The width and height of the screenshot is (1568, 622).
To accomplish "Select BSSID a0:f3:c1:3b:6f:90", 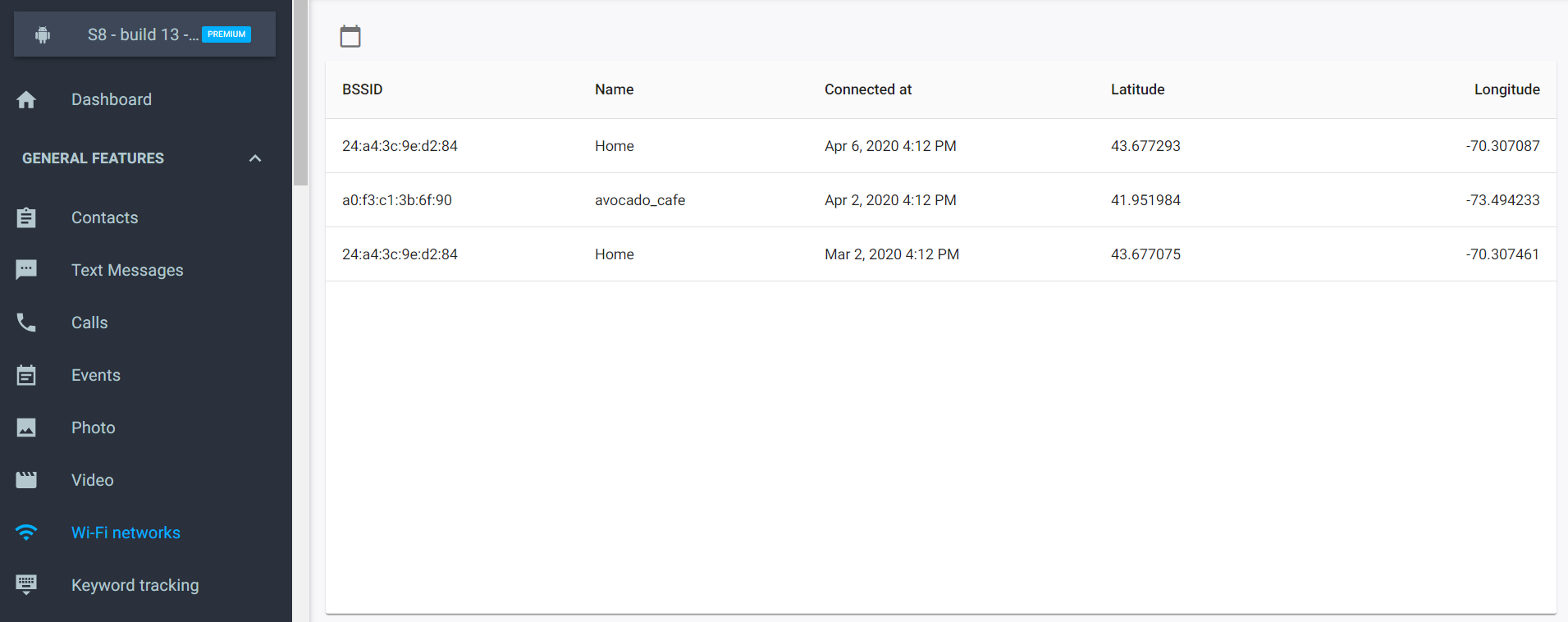I will (x=397, y=200).
